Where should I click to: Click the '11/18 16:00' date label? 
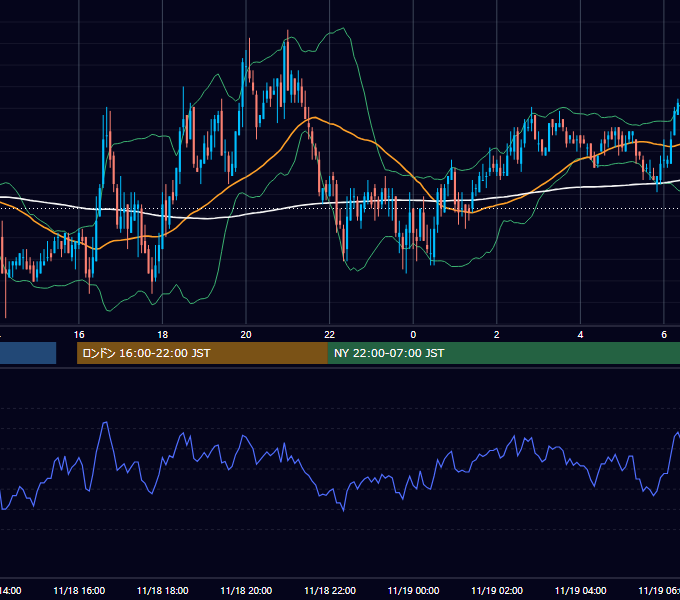(79, 590)
